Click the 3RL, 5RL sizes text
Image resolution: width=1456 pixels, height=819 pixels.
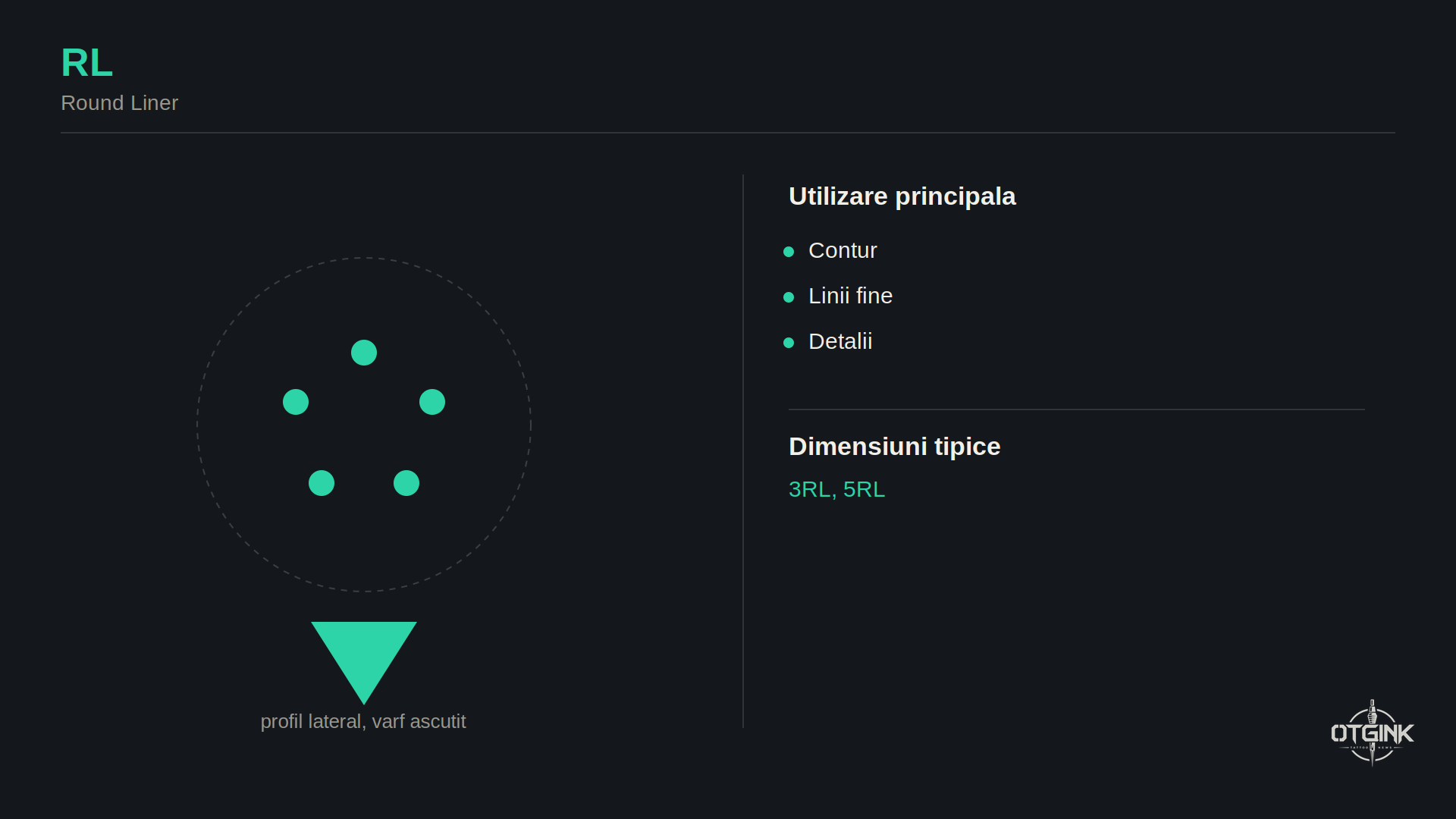836,490
